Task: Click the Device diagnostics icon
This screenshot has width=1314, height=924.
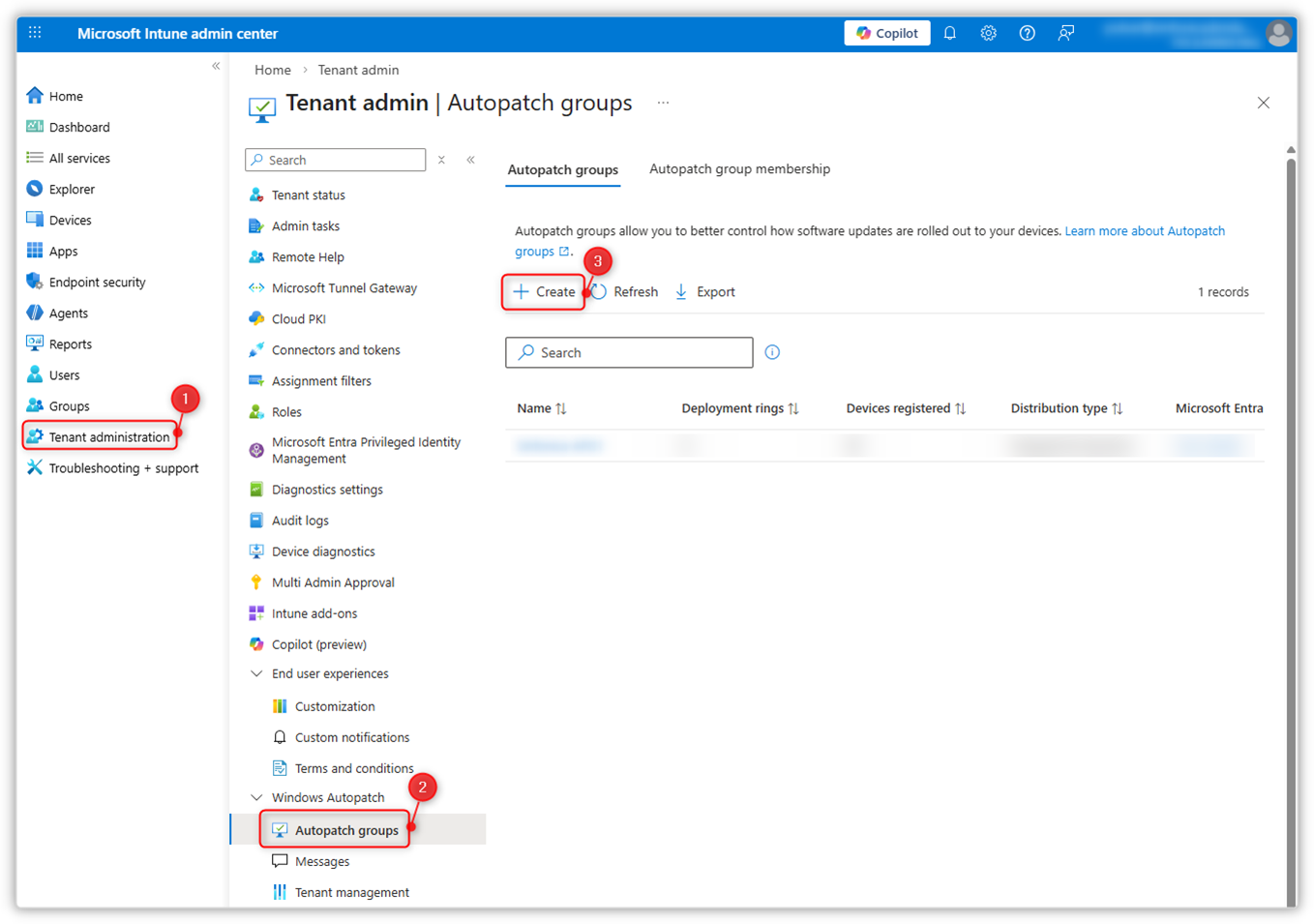Action: coord(256,551)
